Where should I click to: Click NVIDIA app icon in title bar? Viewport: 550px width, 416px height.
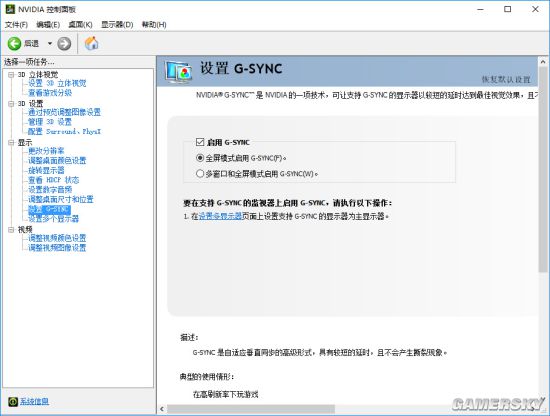pos(10,9)
